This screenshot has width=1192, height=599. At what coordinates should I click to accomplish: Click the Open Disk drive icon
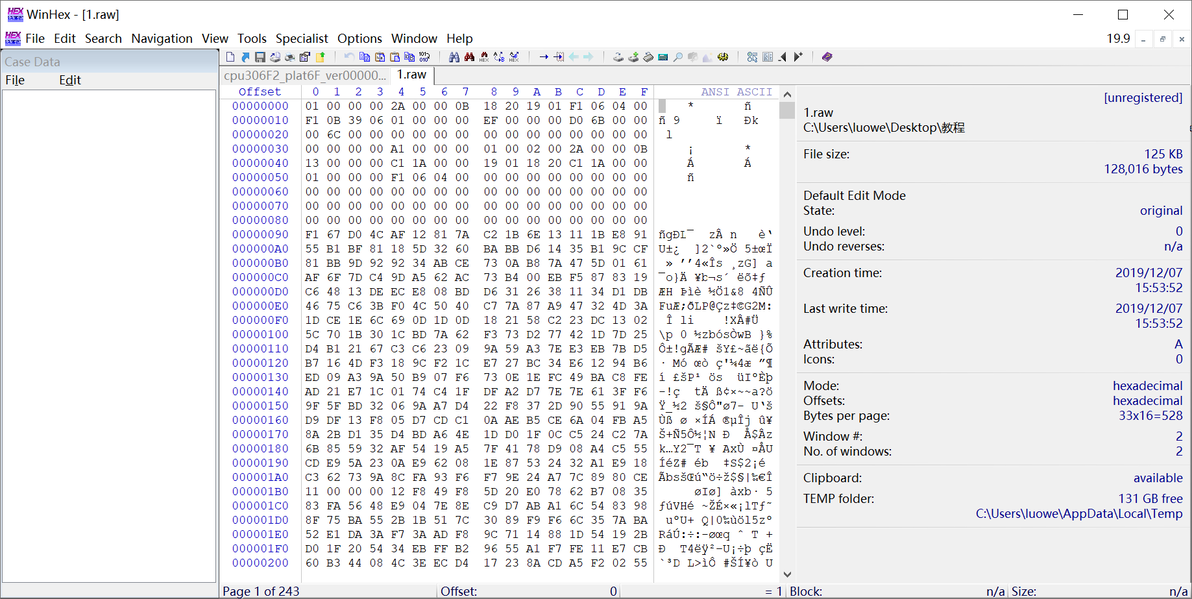(618, 57)
